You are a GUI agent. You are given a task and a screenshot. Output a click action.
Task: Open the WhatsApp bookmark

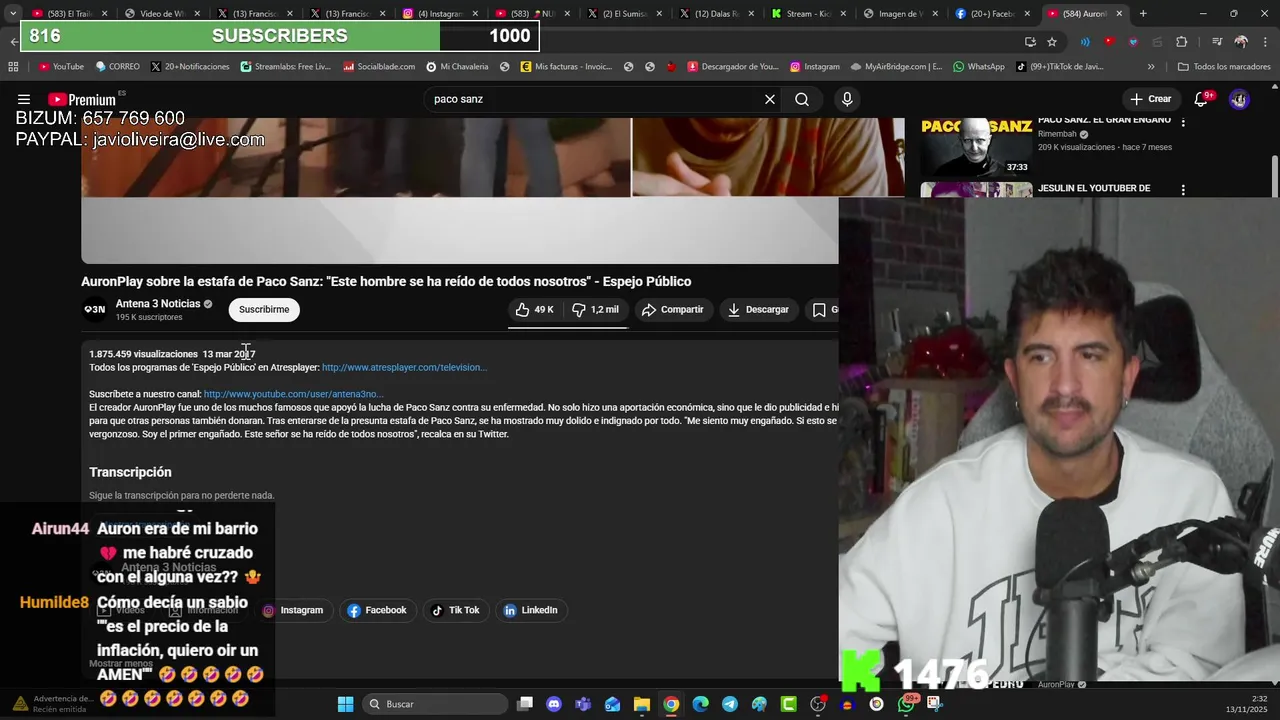tap(979, 67)
